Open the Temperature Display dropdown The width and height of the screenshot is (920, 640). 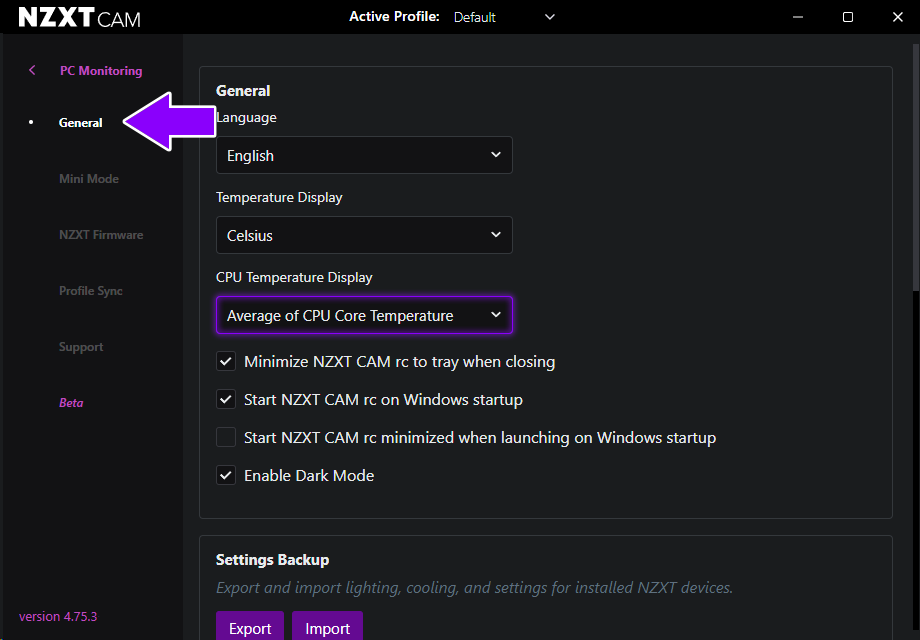click(364, 235)
